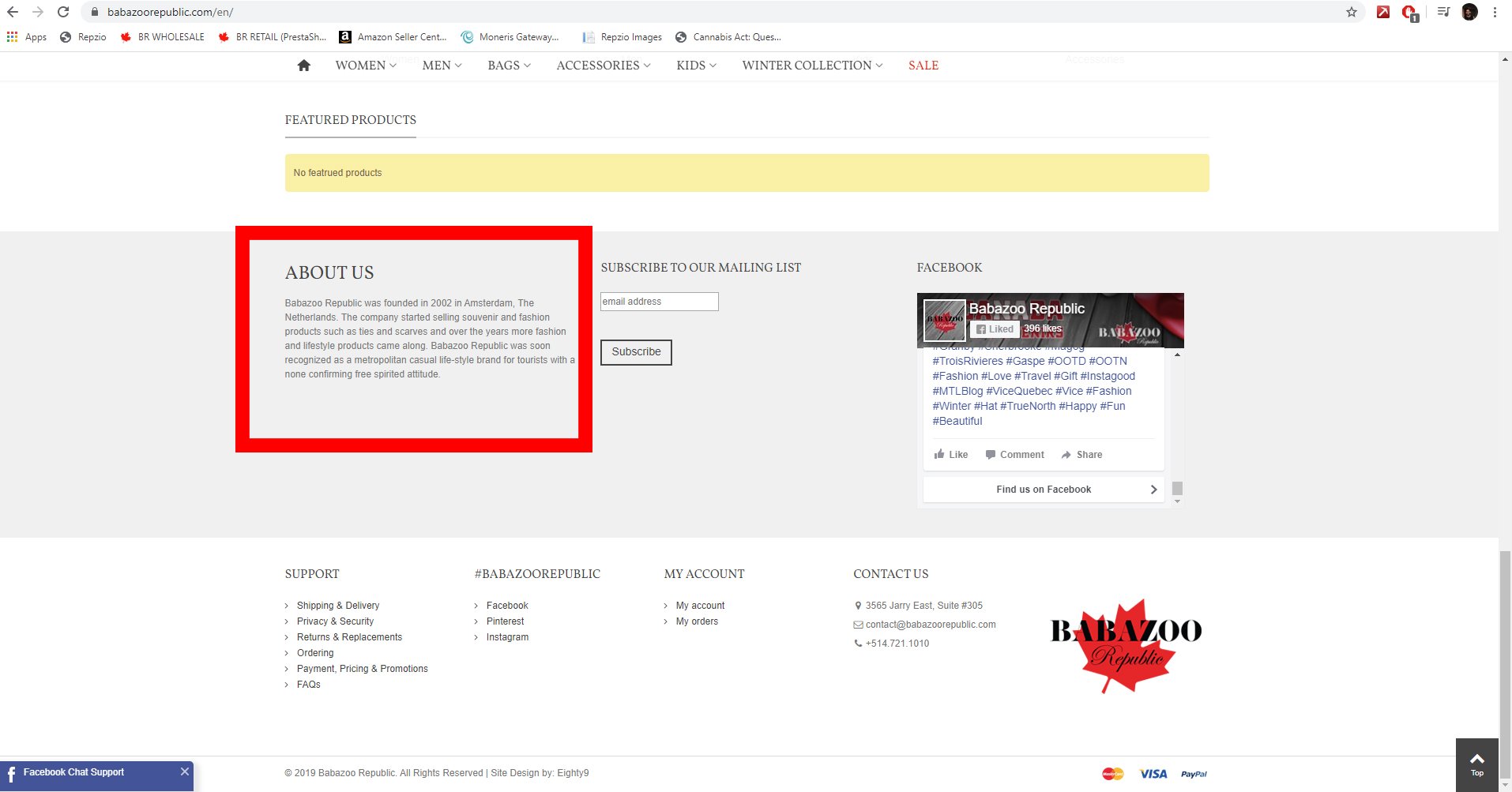Close the Facebook Chat Support widget

[185, 771]
